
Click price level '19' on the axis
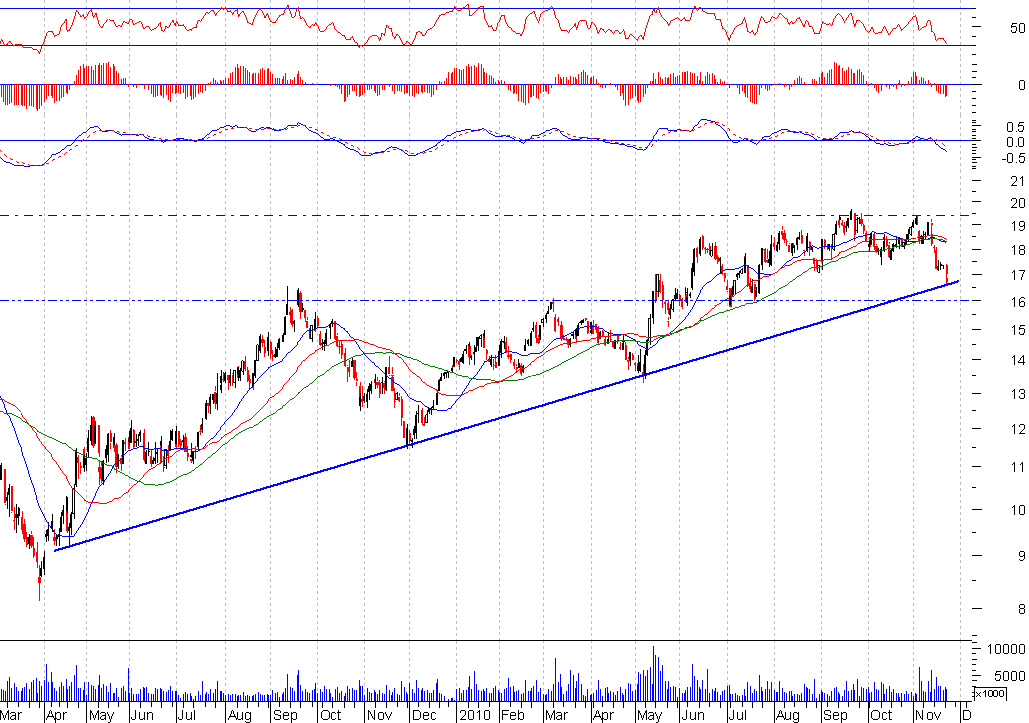point(1018,226)
